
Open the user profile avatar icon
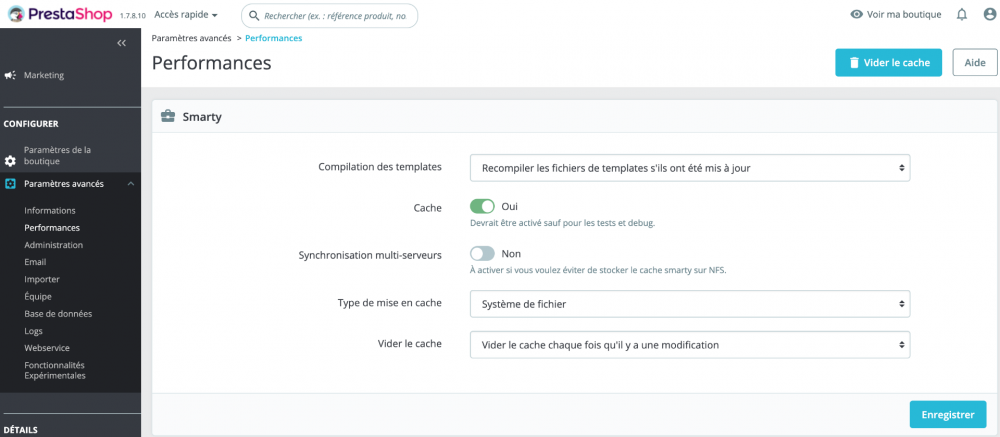coord(990,15)
